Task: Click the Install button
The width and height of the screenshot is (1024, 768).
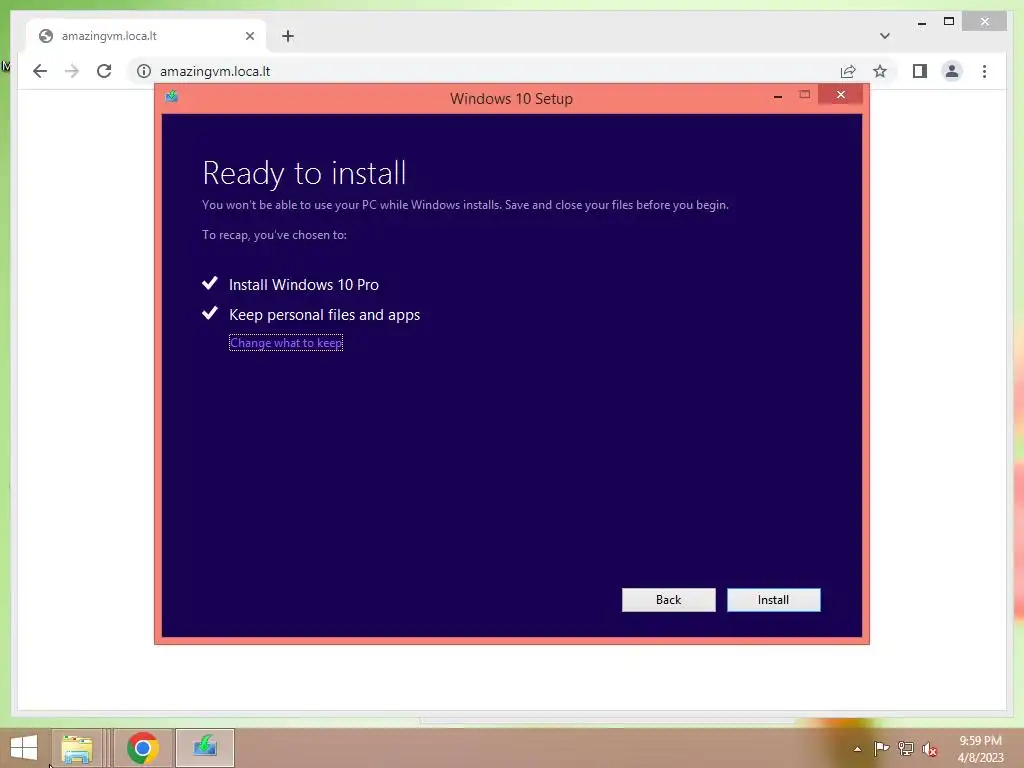Action: (773, 600)
